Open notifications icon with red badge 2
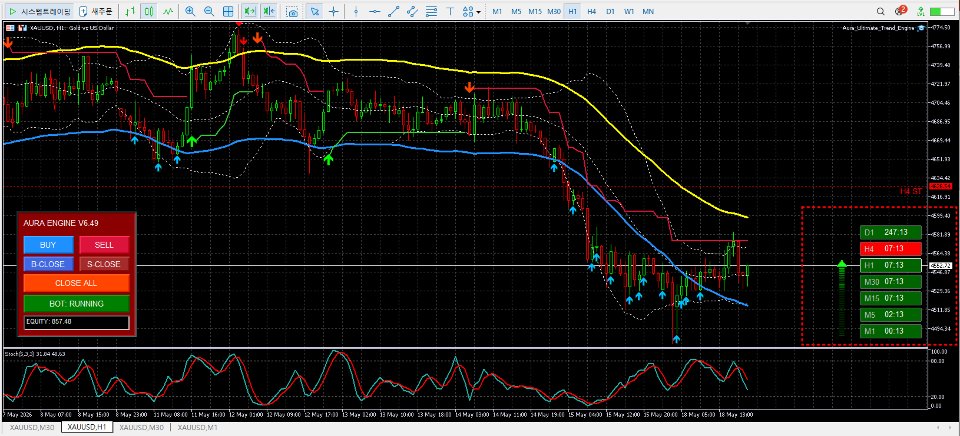This screenshot has width=960, height=436. point(899,10)
